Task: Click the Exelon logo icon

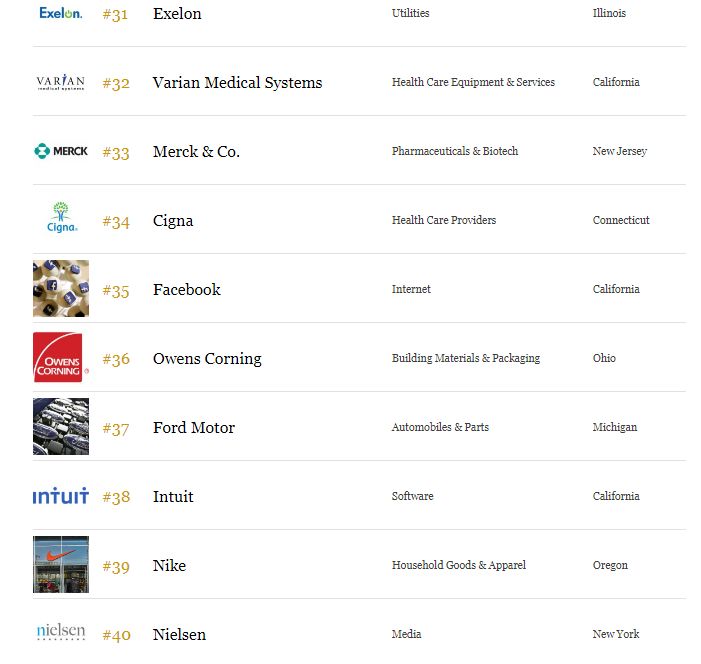Action: (x=60, y=13)
